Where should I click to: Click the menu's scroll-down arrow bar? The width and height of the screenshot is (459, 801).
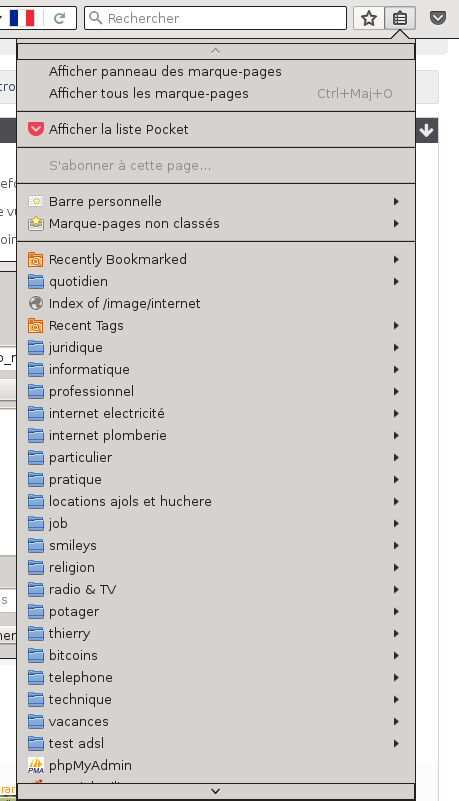216,791
